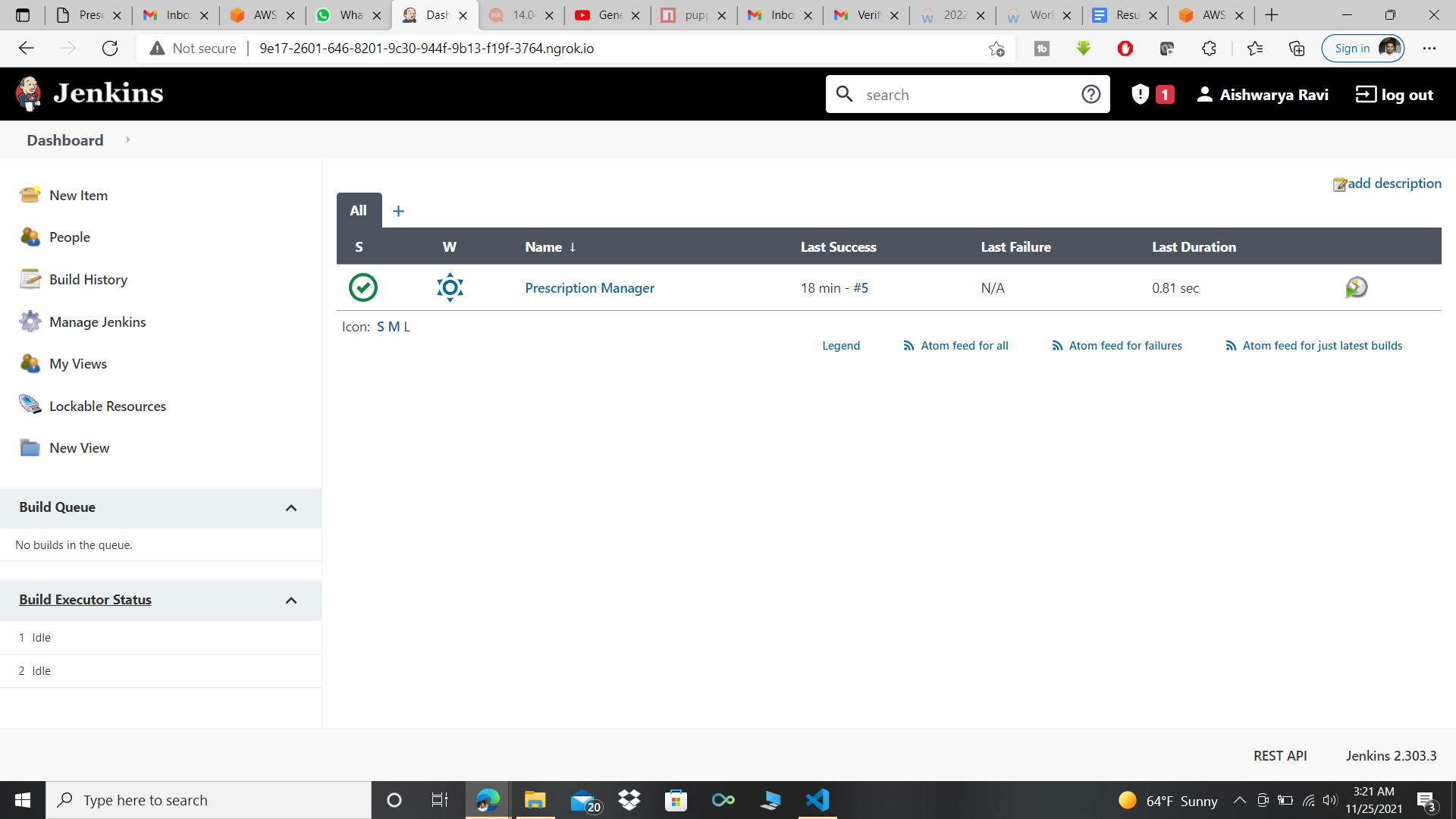Open Manage Jenkins gear item

(97, 322)
